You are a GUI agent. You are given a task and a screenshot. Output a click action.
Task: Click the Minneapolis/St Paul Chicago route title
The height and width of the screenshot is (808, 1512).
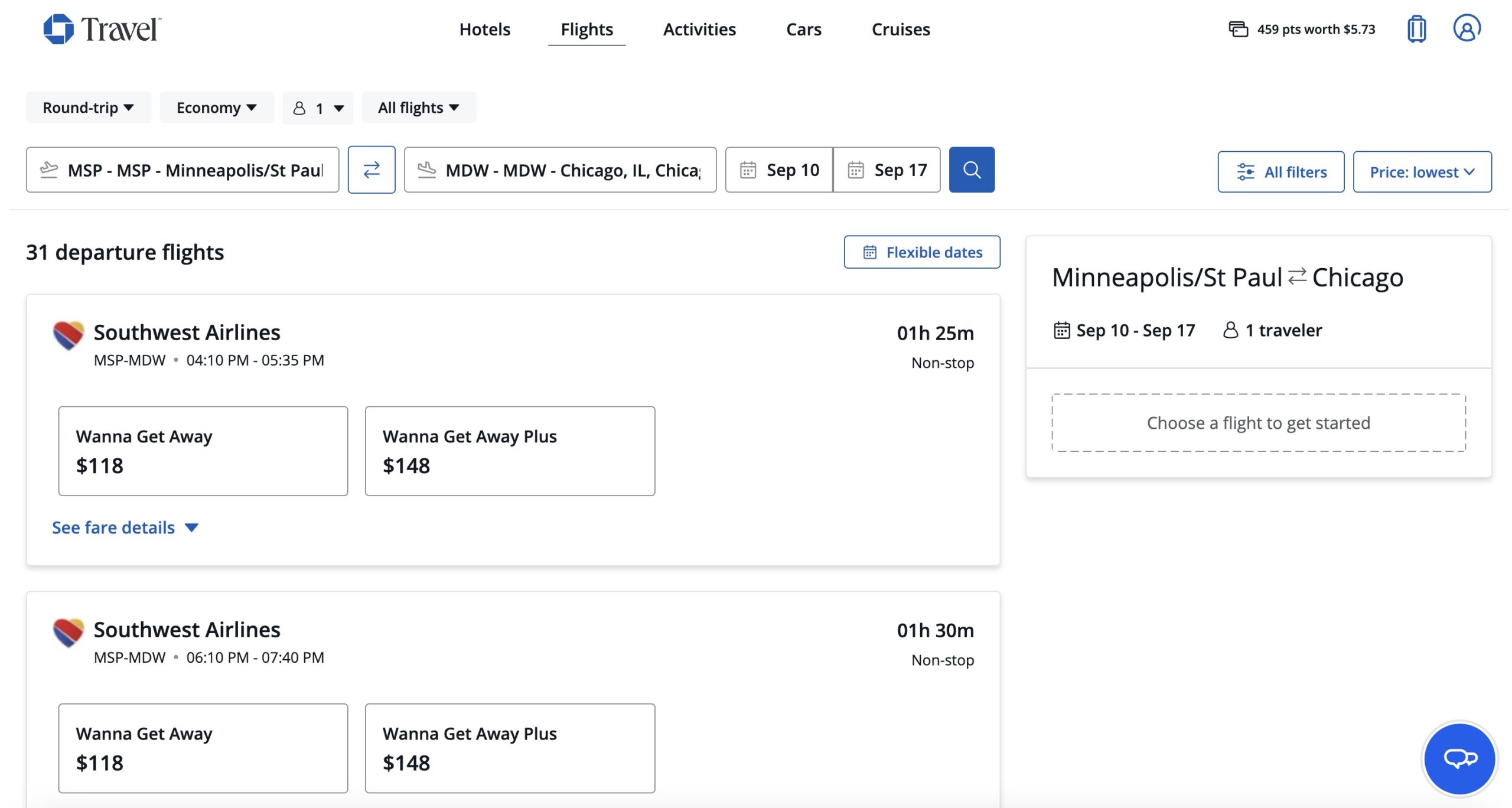(1227, 277)
